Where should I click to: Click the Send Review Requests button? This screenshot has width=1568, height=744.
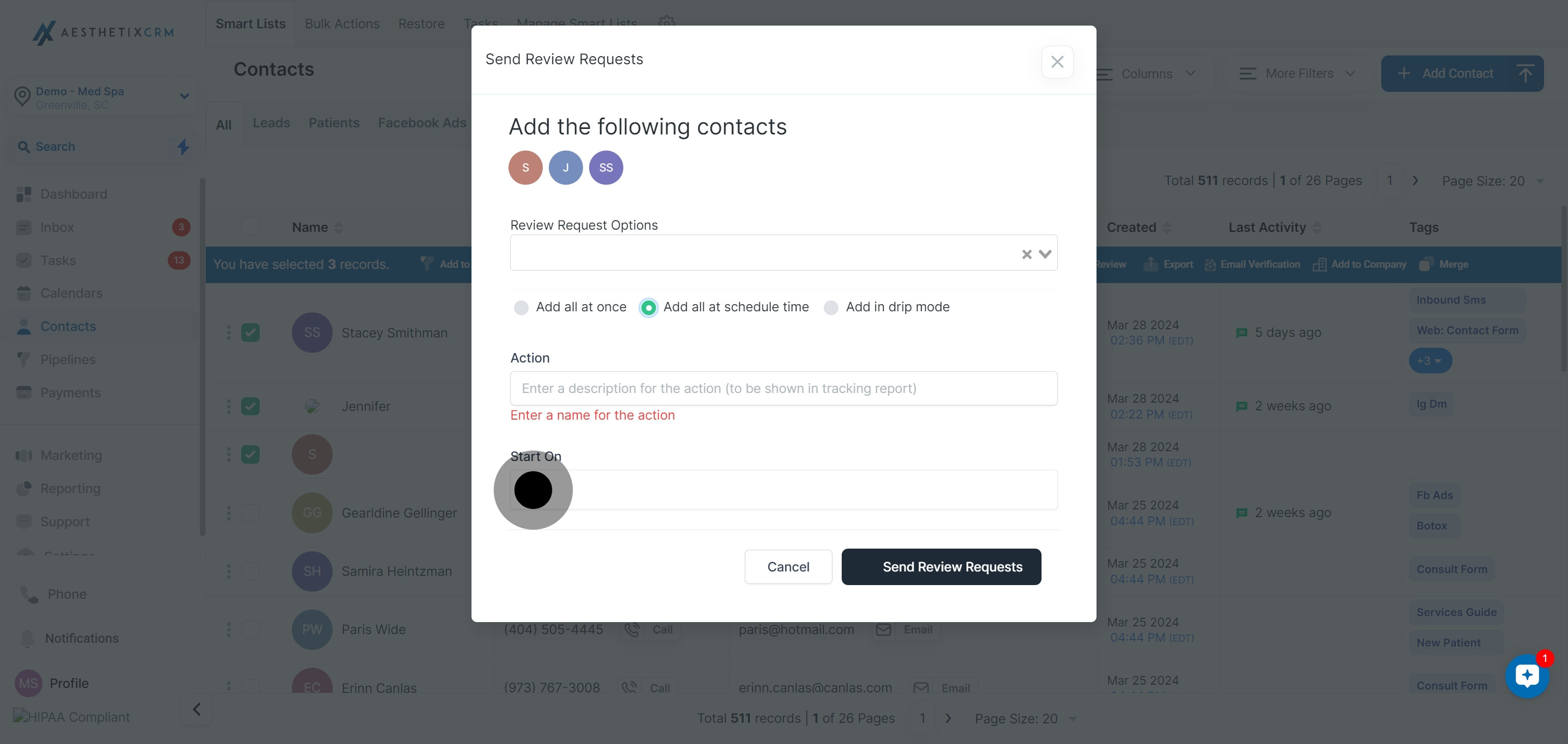(x=941, y=567)
